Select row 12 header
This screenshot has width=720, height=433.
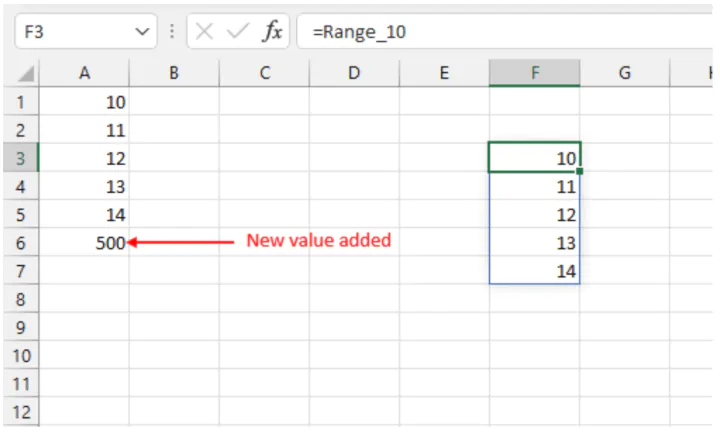point(21,411)
